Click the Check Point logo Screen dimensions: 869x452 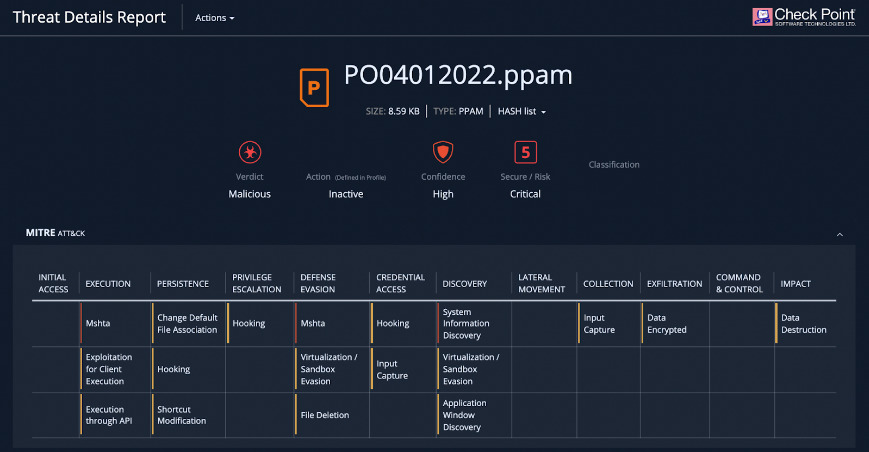(x=804, y=17)
